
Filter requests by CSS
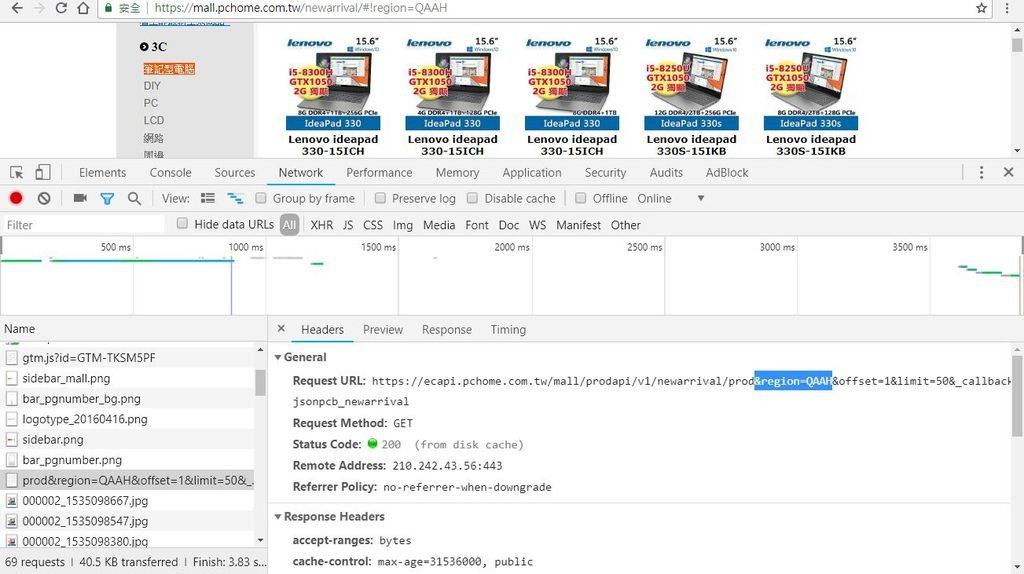point(373,225)
